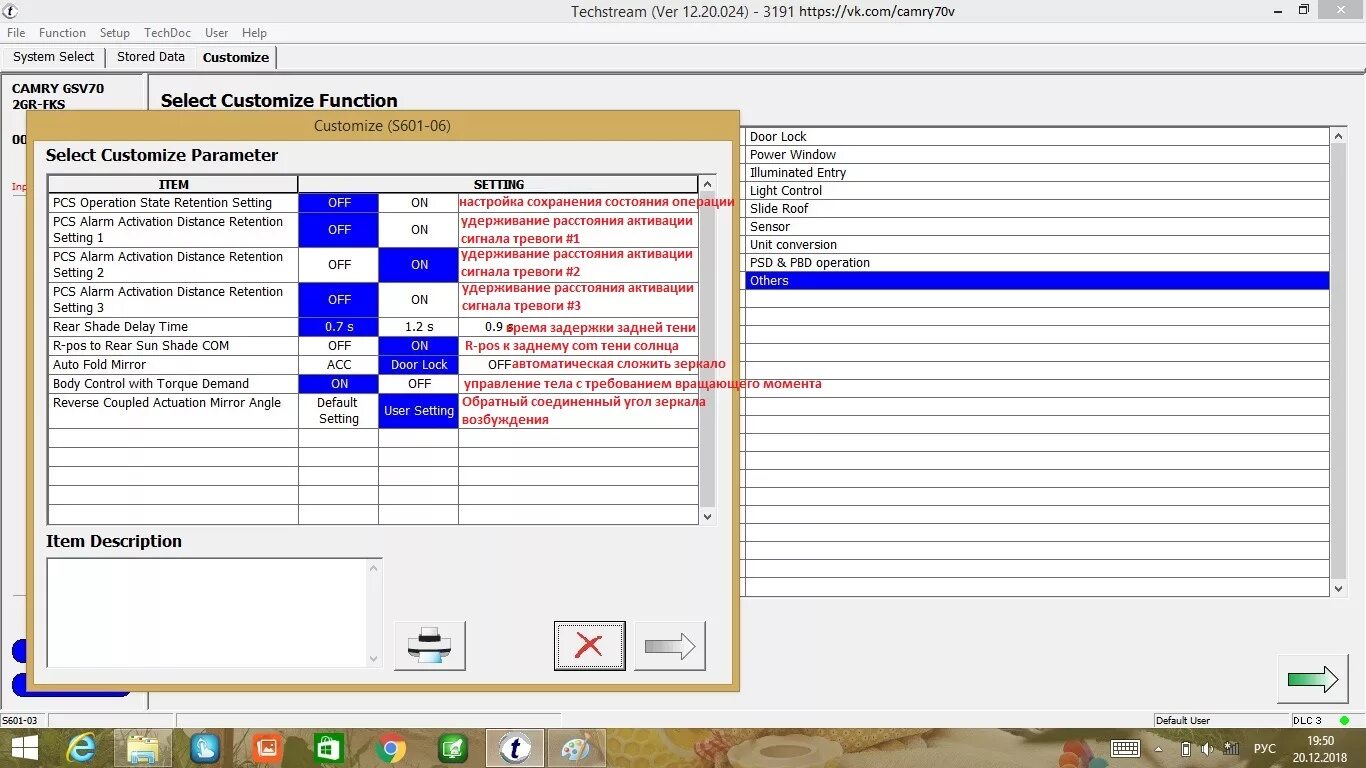This screenshot has width=1366, height=768.
Task: Click the gray next arrow in dialog
Action: tap(670, 645)
